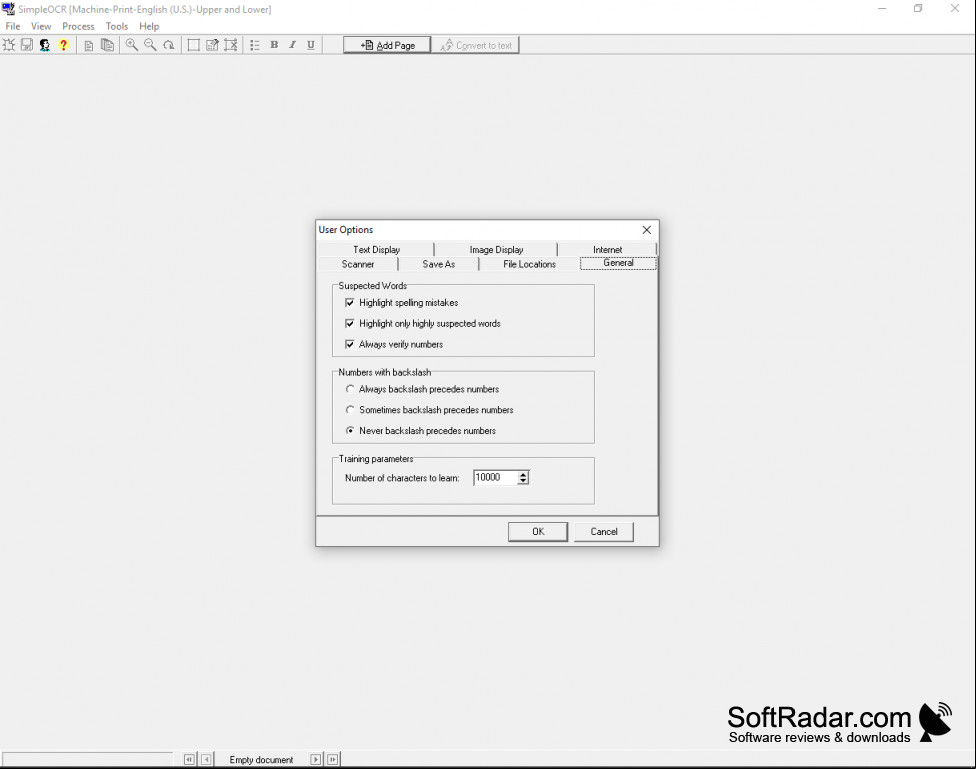Toggle bold formatting

coord(274,45)
